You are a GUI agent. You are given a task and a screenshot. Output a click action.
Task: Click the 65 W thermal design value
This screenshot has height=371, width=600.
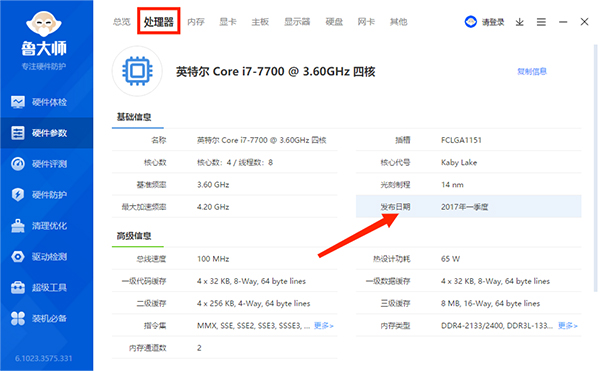pos(450,259)
